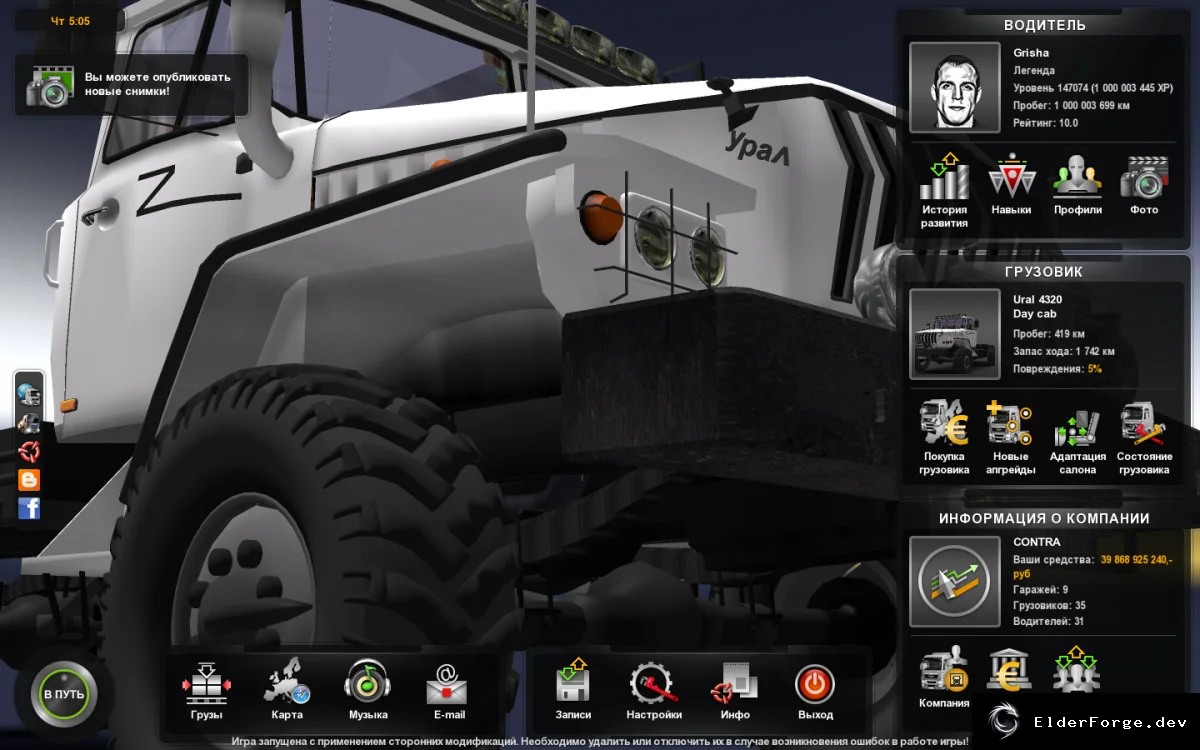This screenshot has height=750, width=1200.
Task: Open the bank icon with euro sign
Action: click(1010, 670)
